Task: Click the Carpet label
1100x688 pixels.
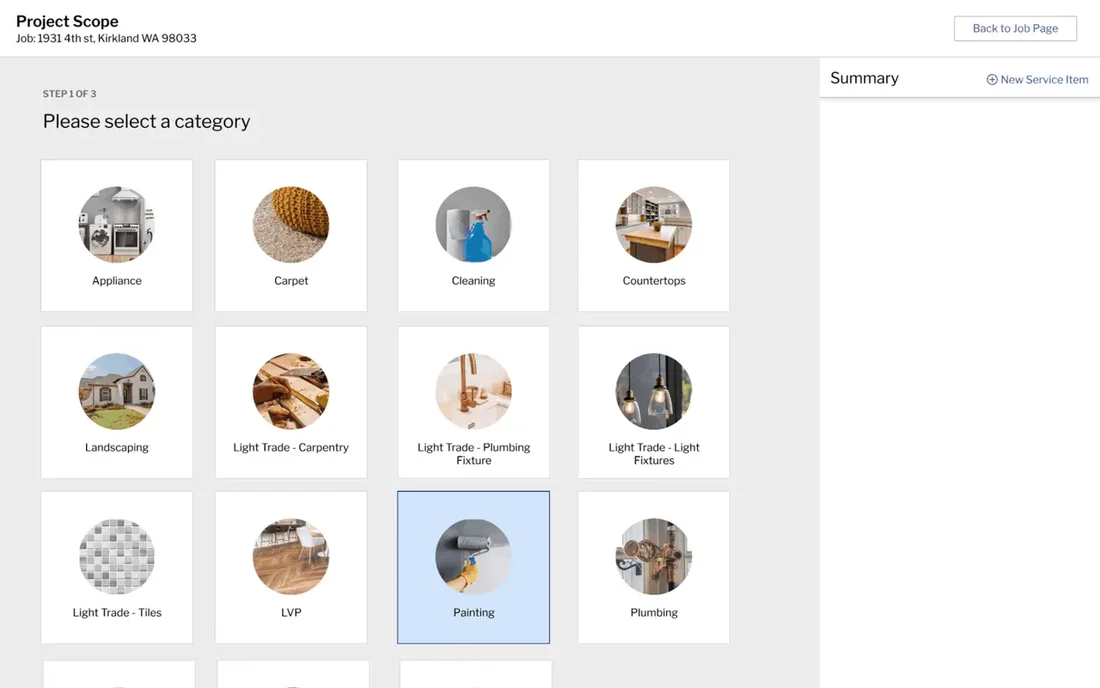Action: pyautogui.click(x=291, y=281)
